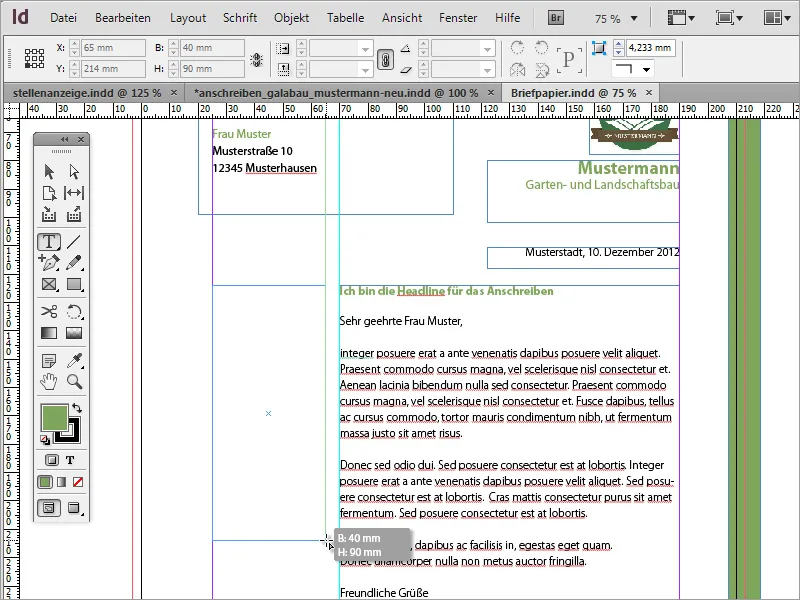
Task: Select the Pencil tool
Action: (74, 263)
